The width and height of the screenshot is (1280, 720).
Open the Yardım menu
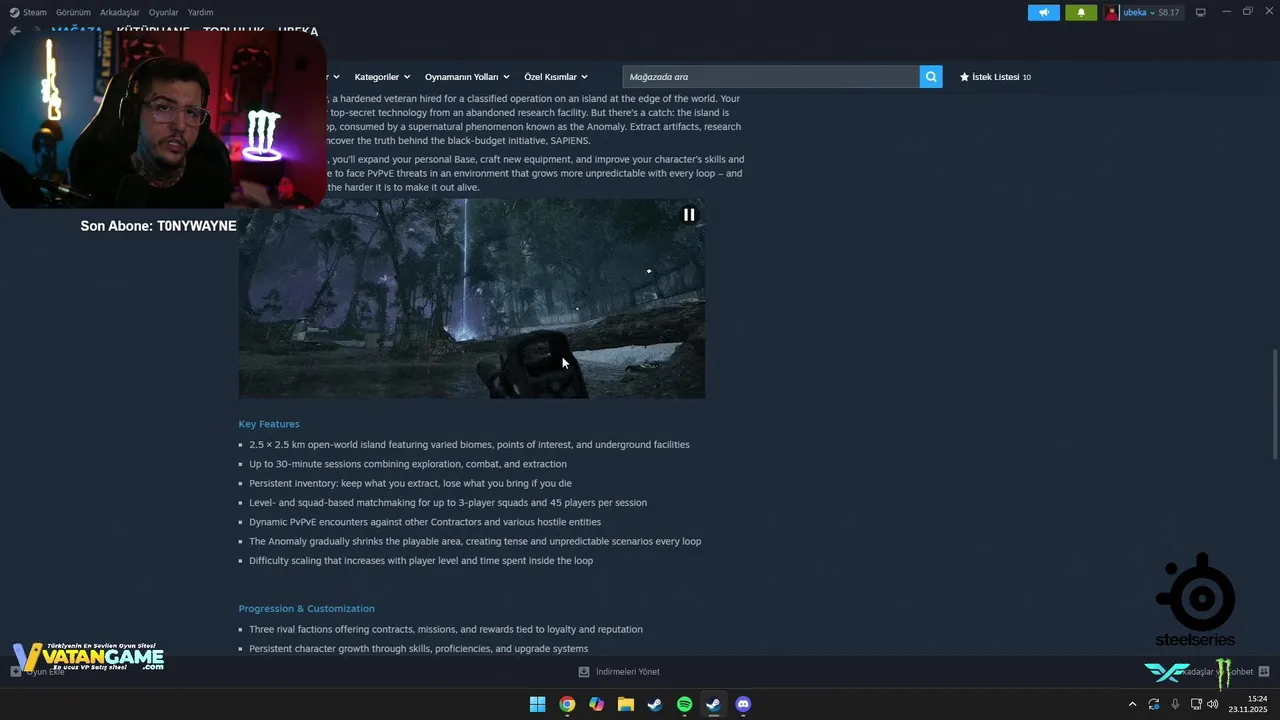click(200, 12)
